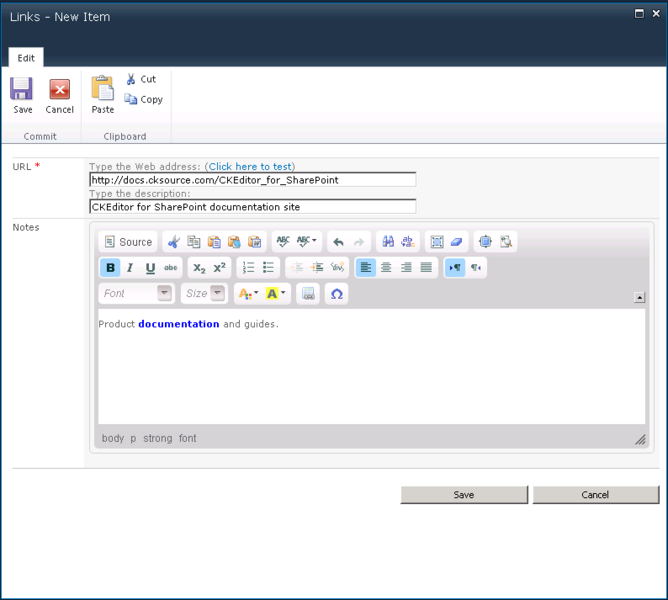This screenshot has height=600, width=668.
Task: Select justify text alignment
Action: pyautogui.click(x=426, y=268)
